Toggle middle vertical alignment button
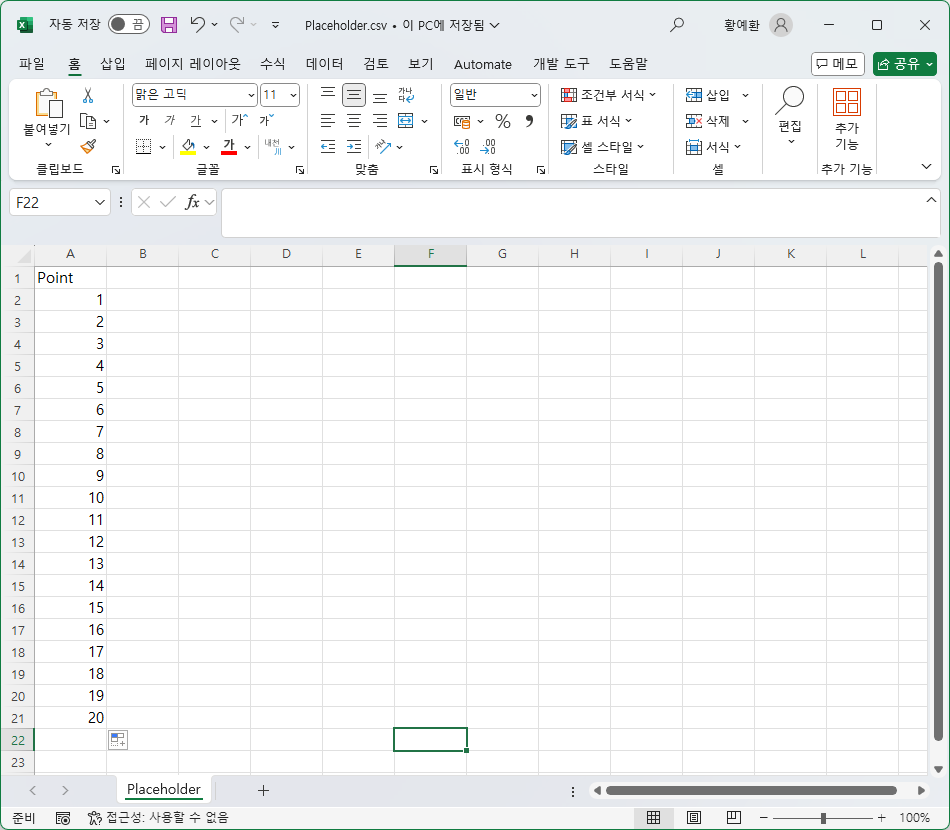This screenshot has height=830, width=950. pyautogui.click(x=354, y=95)
